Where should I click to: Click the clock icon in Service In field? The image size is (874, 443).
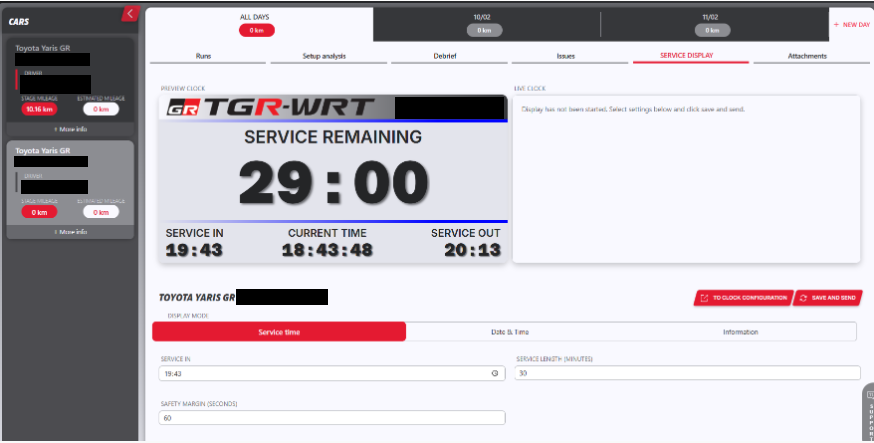coord(495,373)
